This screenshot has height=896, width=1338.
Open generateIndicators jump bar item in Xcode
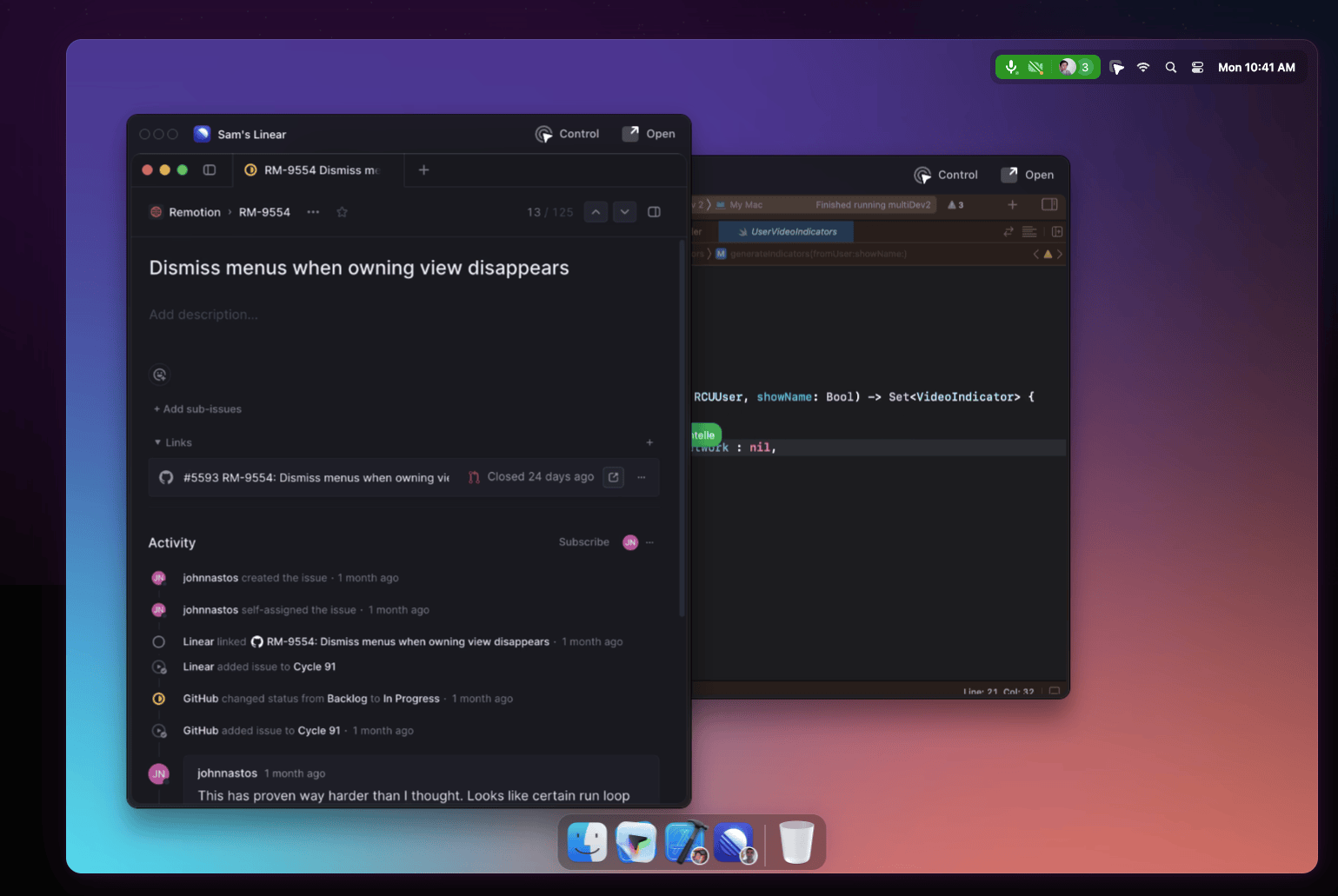pyautogui.click(x=811, y=254)
